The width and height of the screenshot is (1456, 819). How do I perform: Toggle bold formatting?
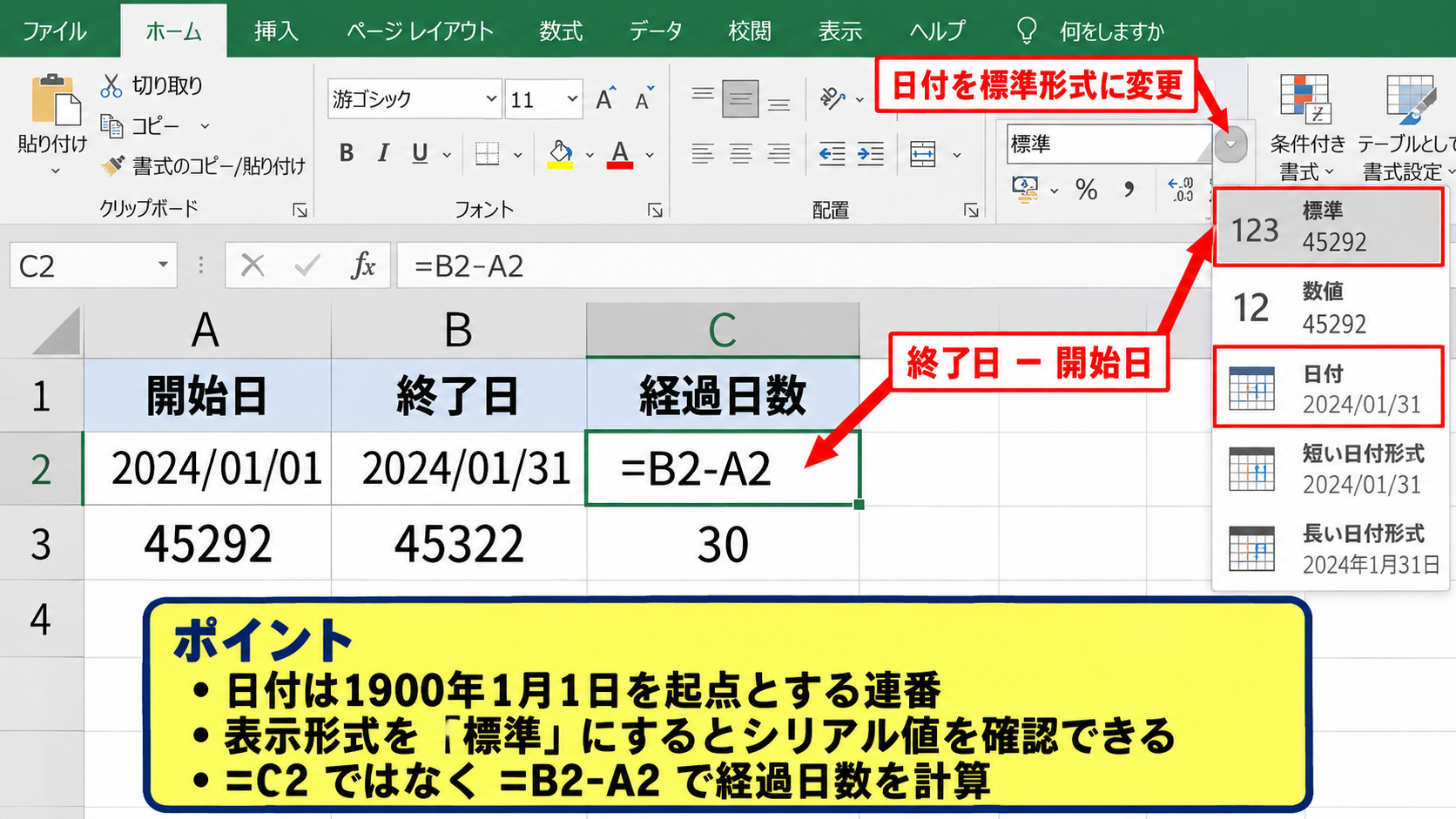pyautogui.click(x=347, y=153)
